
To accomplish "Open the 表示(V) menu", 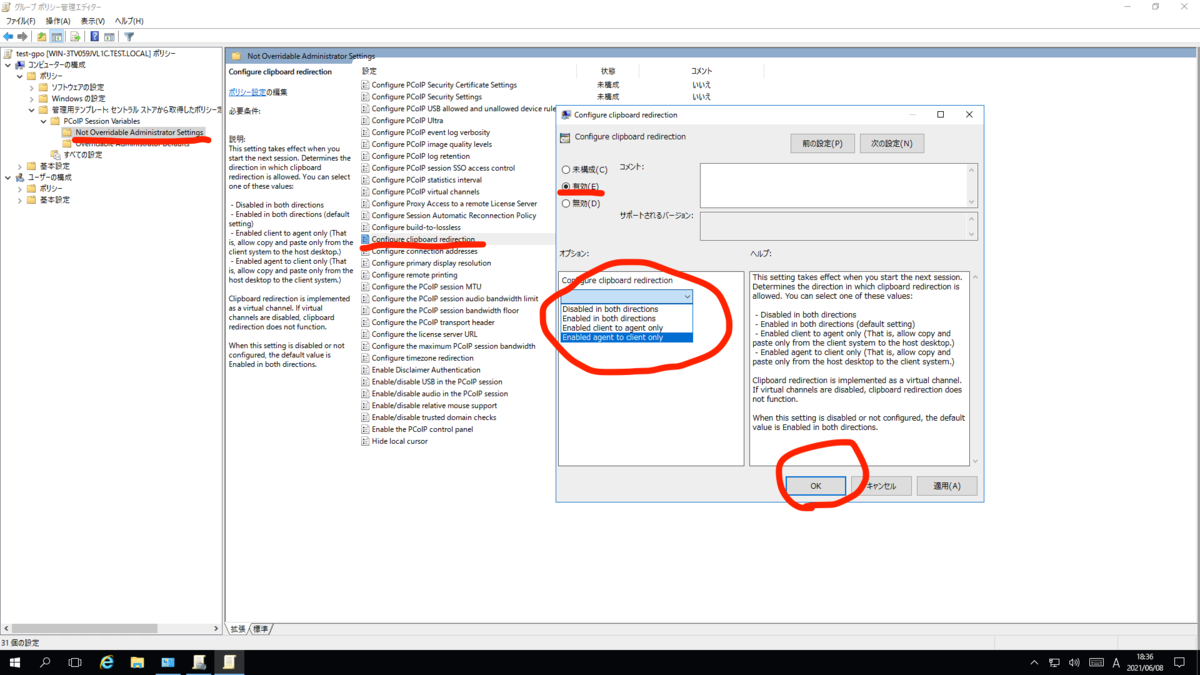I will point(92,21).
